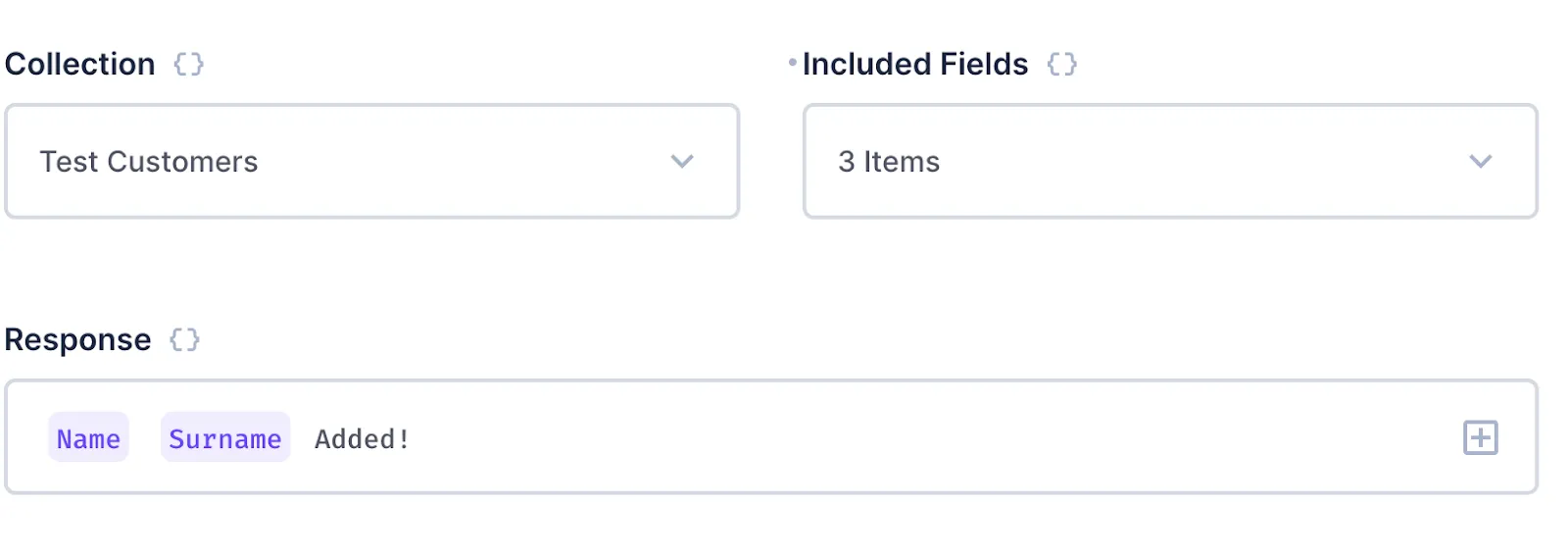Click the dot indicator before Included Fields
Viewport: 1568px width, 555px height.
point(792,64)
